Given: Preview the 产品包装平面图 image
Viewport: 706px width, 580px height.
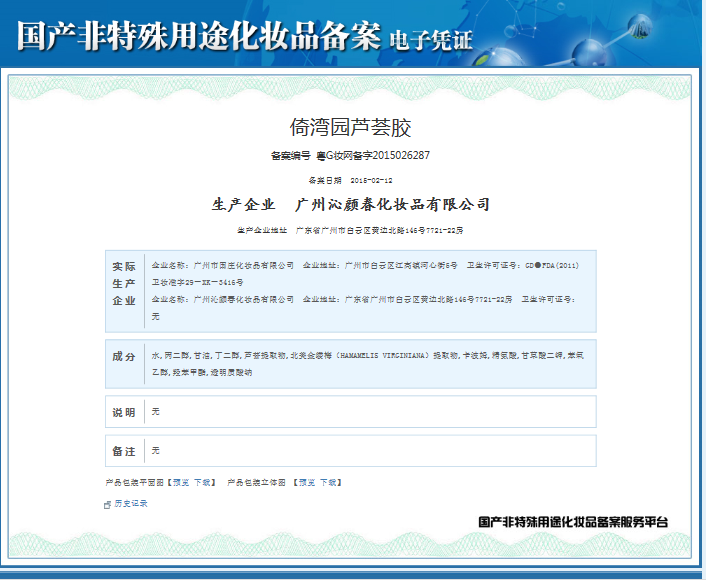Looking at the screenshot, I should tap(179, 482).
